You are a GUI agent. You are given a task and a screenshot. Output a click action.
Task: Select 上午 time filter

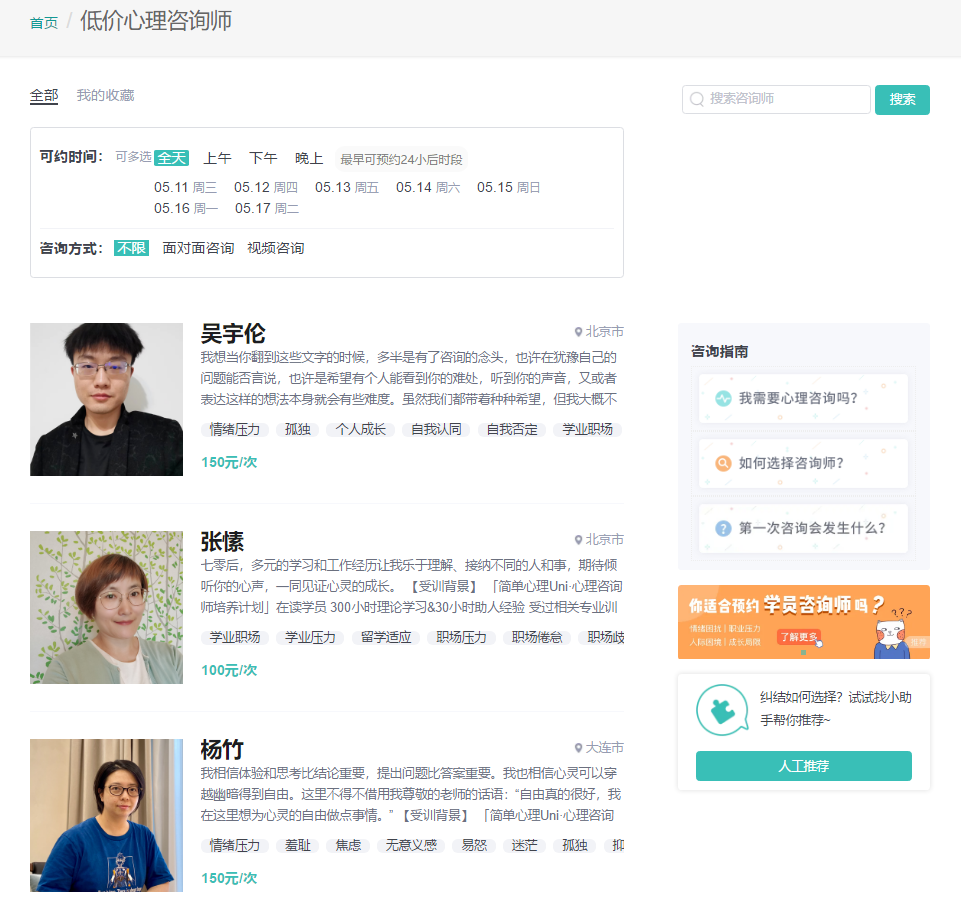tap(217, 158)
